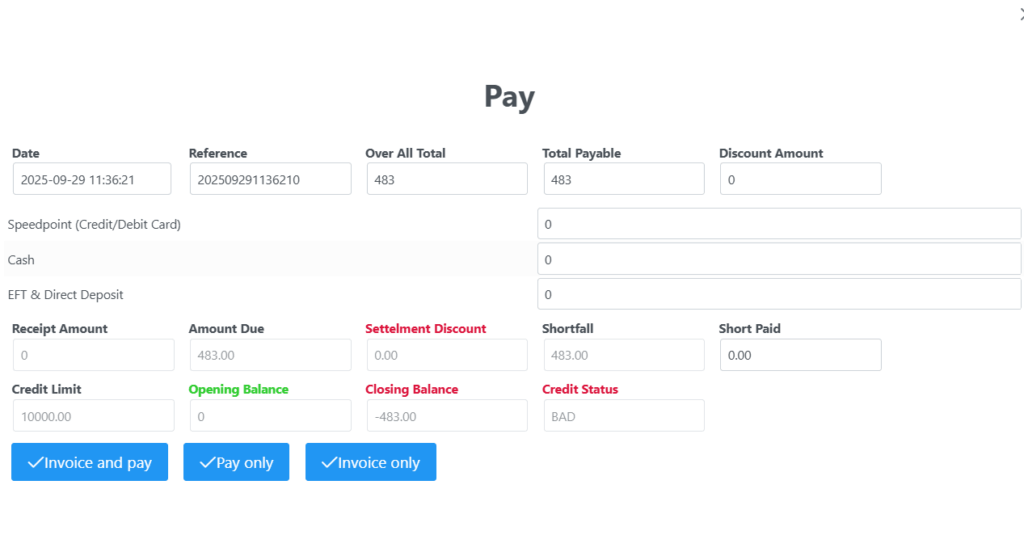Click the EFT & Direct Deposit field
Image resolution: width=1024 pixels, height=548 pixels.
pyautogui.click(x=779, y=294)
